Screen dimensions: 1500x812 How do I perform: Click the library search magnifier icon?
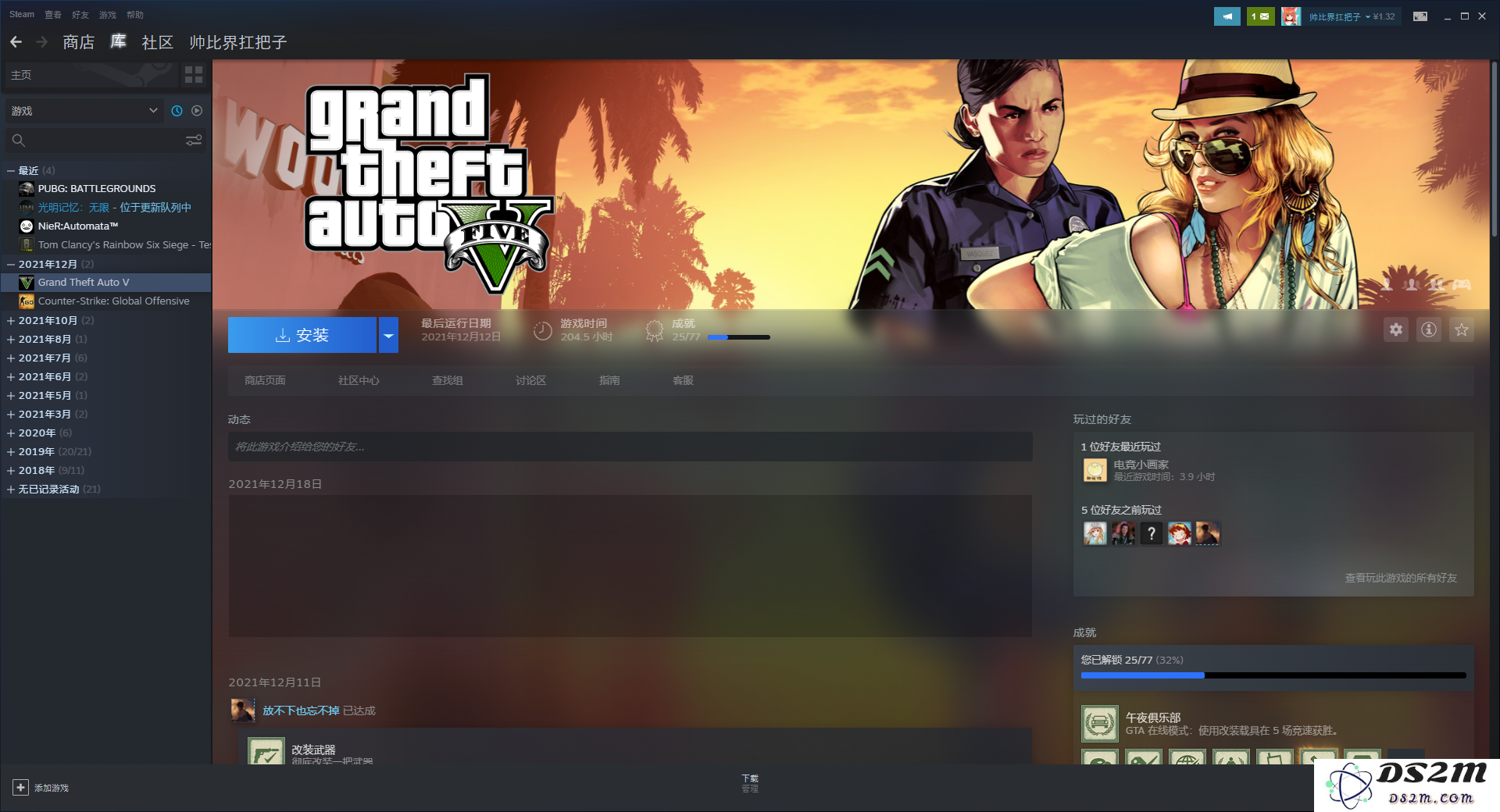tap(19, 141)
